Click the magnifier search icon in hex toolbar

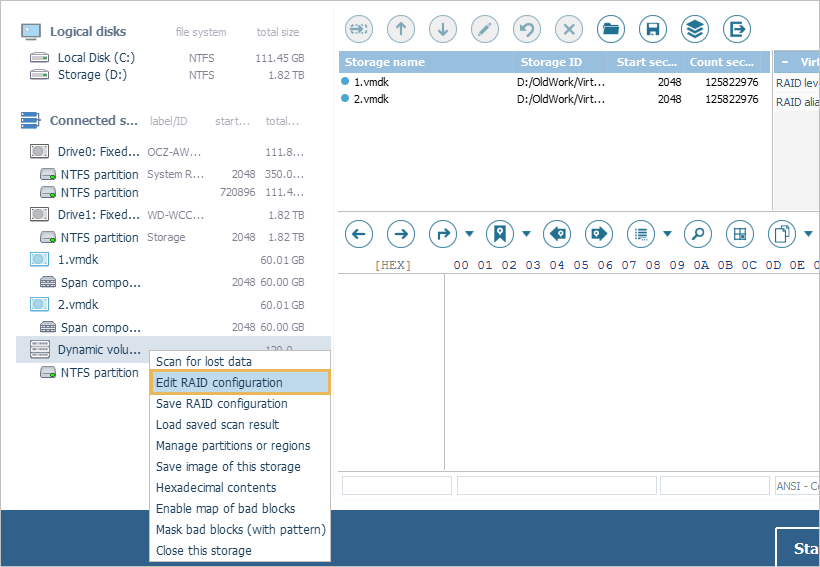tap(698, 234)
